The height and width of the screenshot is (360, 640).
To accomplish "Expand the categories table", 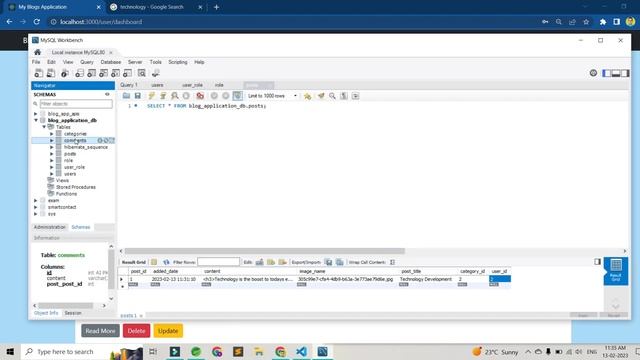I will pyautogui.click(x=52, y=134).
